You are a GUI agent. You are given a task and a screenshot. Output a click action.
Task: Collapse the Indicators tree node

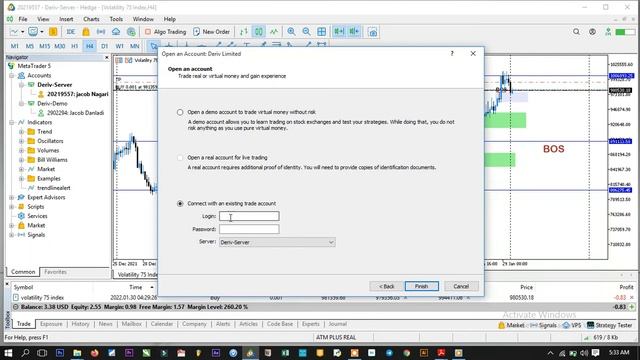click(x=12, y=122)
